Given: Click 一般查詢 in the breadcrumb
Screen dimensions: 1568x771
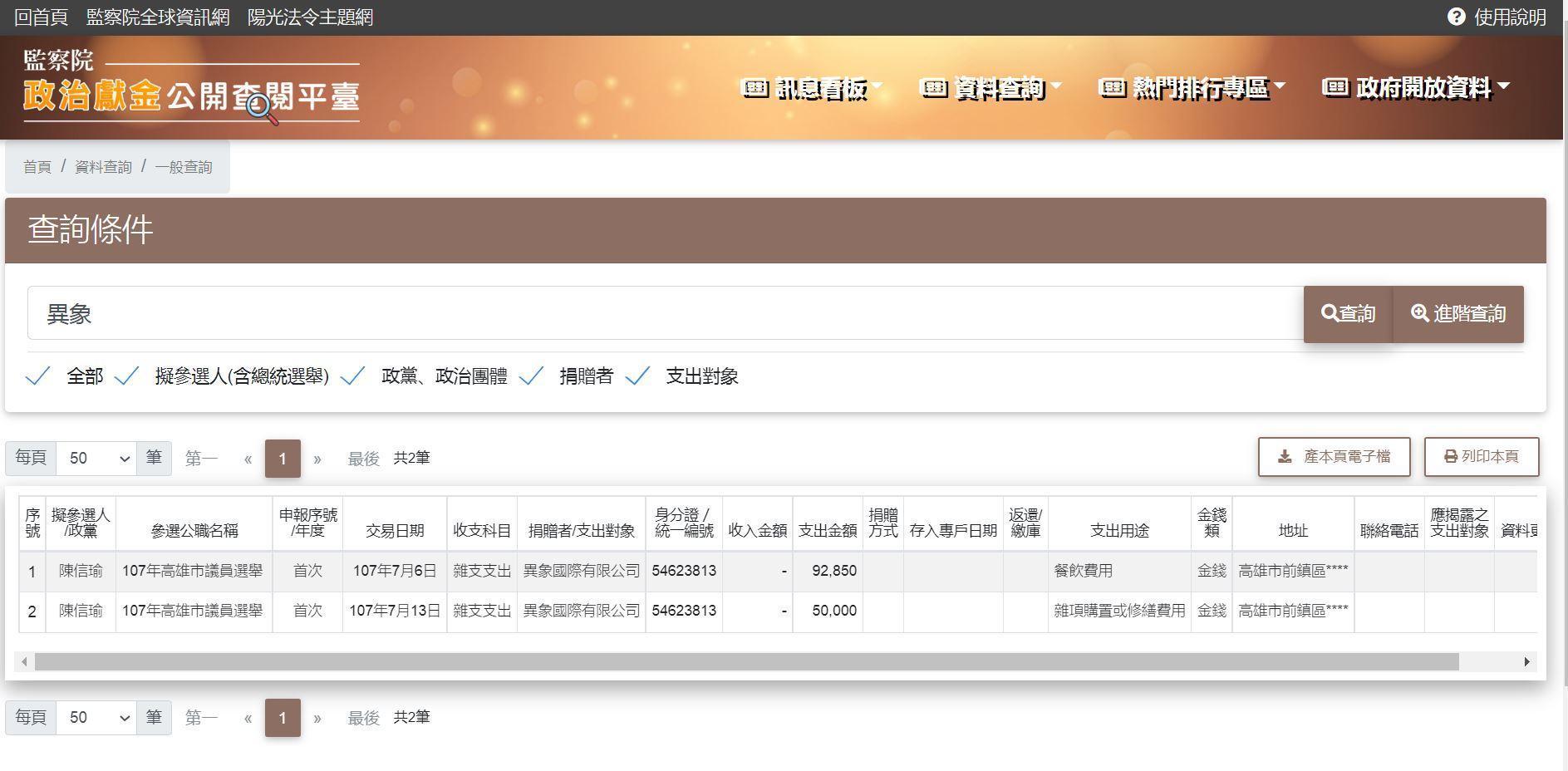Looking at the screenshot, I should click(x=183, y=167).
